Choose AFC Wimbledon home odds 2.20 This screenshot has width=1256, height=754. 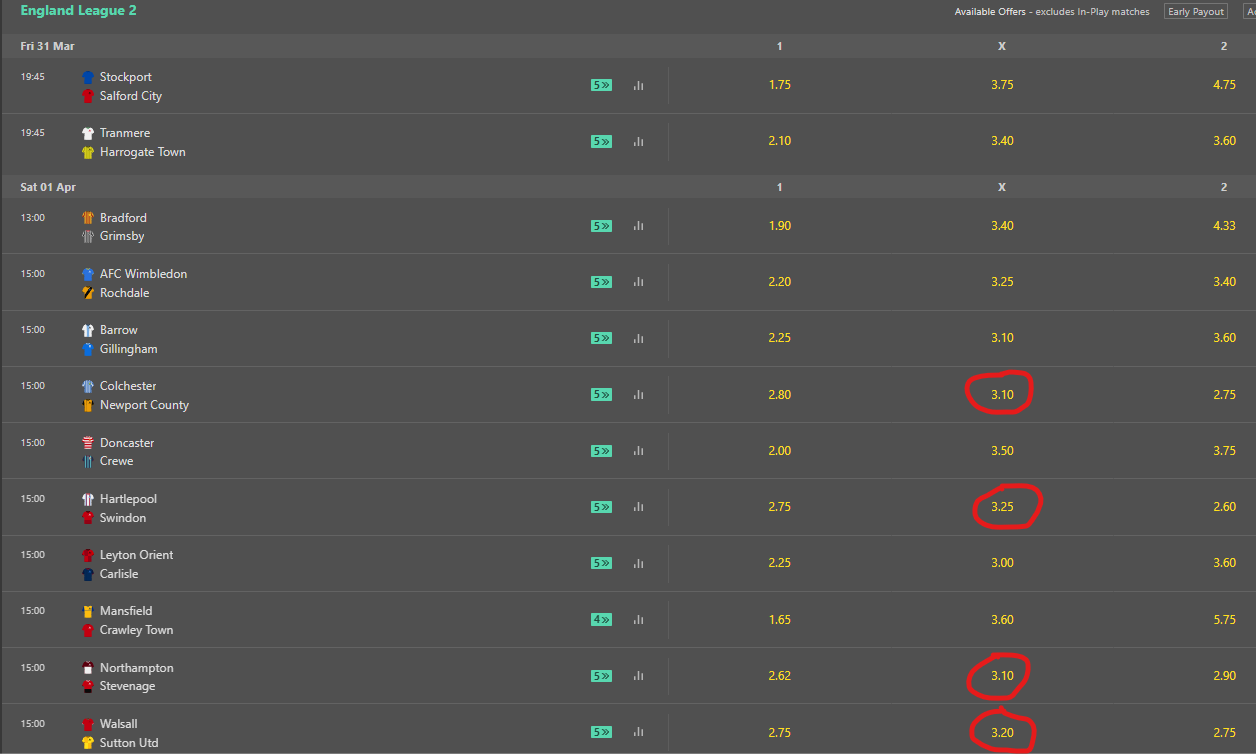tap(780, 282)
